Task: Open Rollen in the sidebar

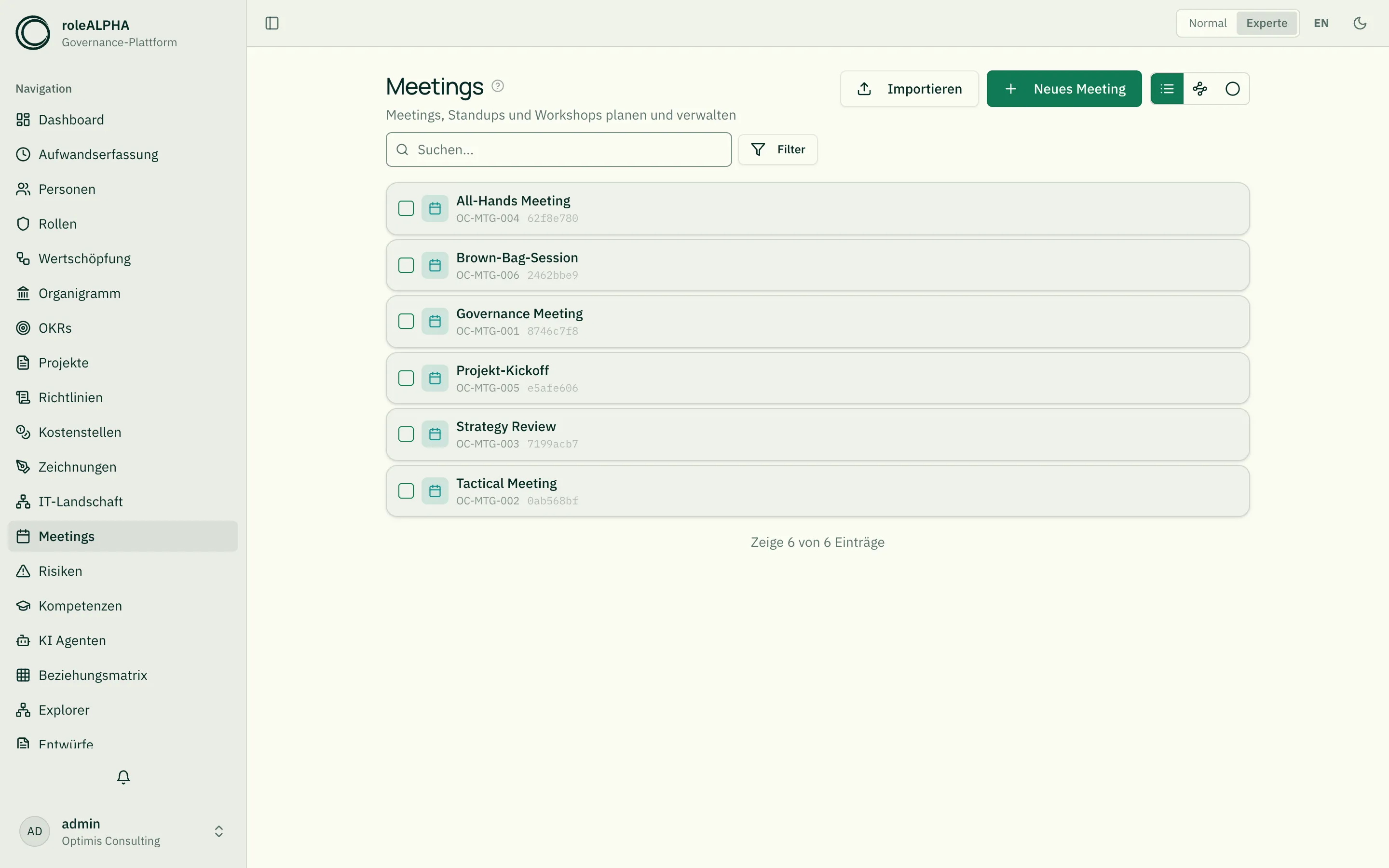Action: coord(123,224)
